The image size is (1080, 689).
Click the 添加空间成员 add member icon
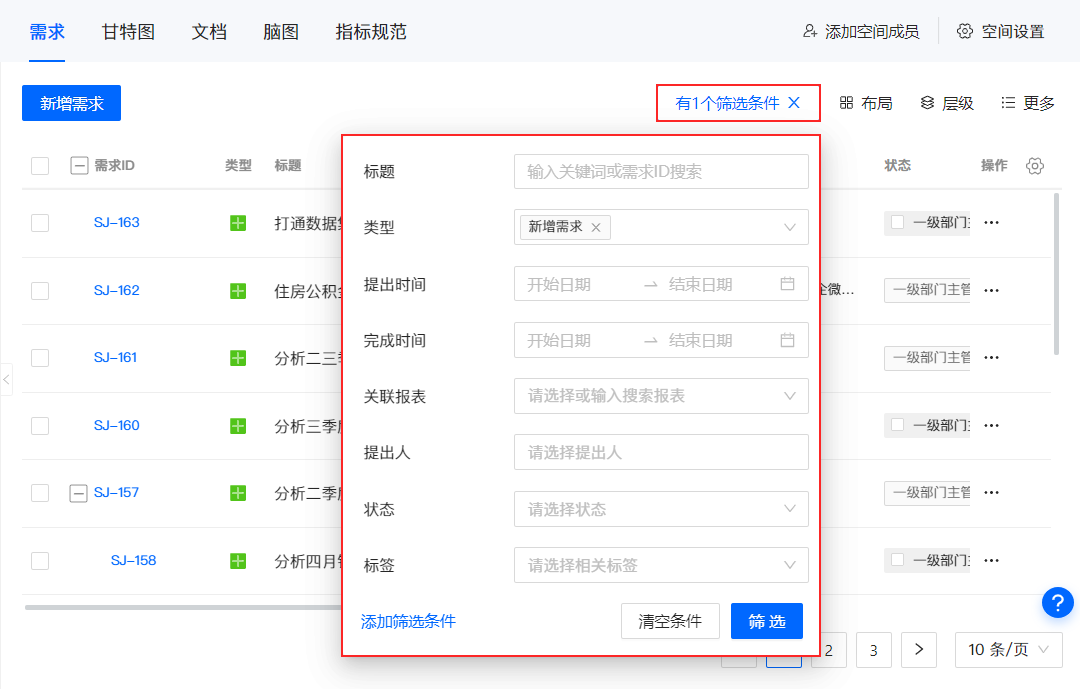810,31
